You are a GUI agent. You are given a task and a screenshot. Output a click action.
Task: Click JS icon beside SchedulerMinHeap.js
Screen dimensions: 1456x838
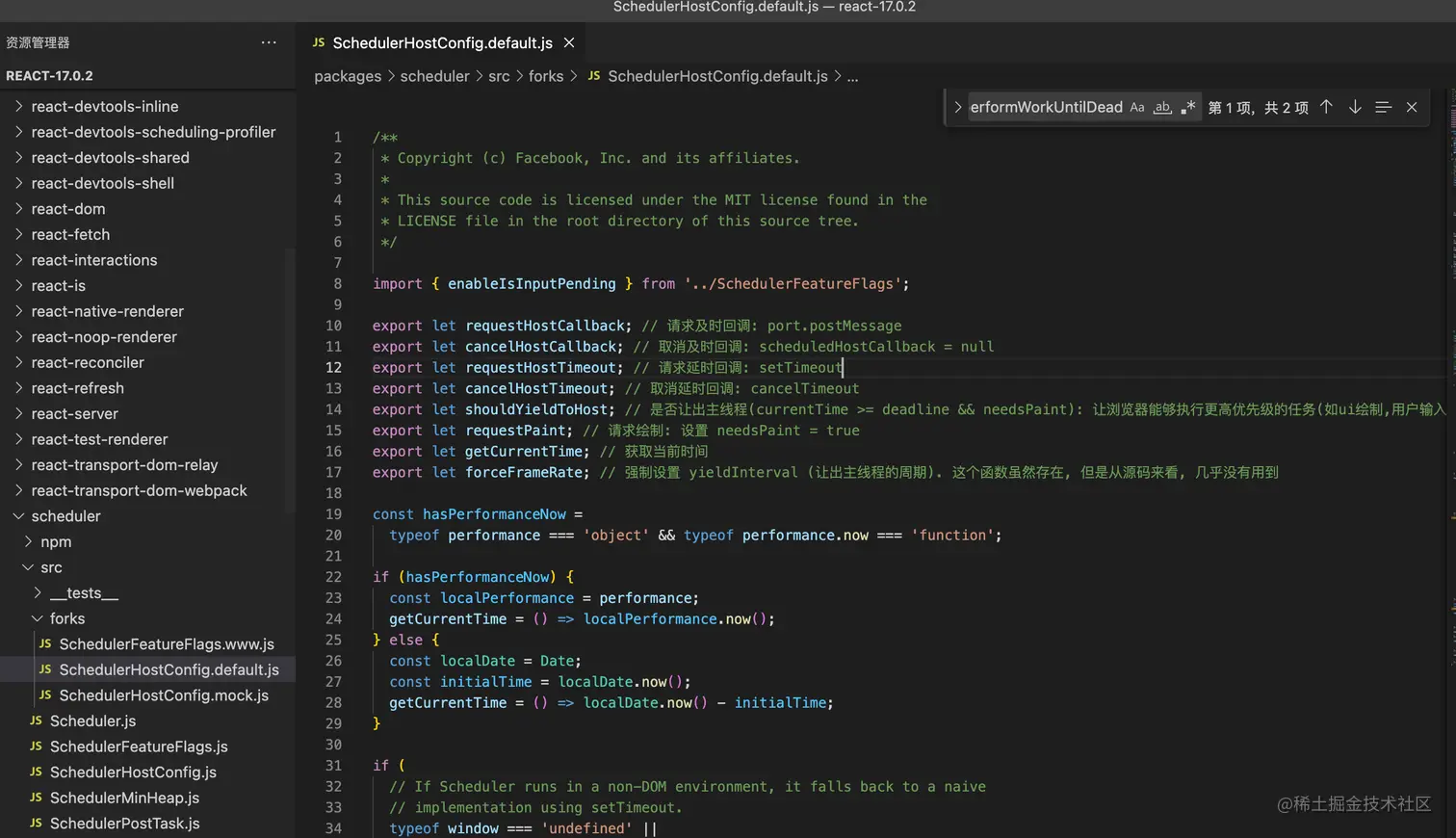point(36,798)
